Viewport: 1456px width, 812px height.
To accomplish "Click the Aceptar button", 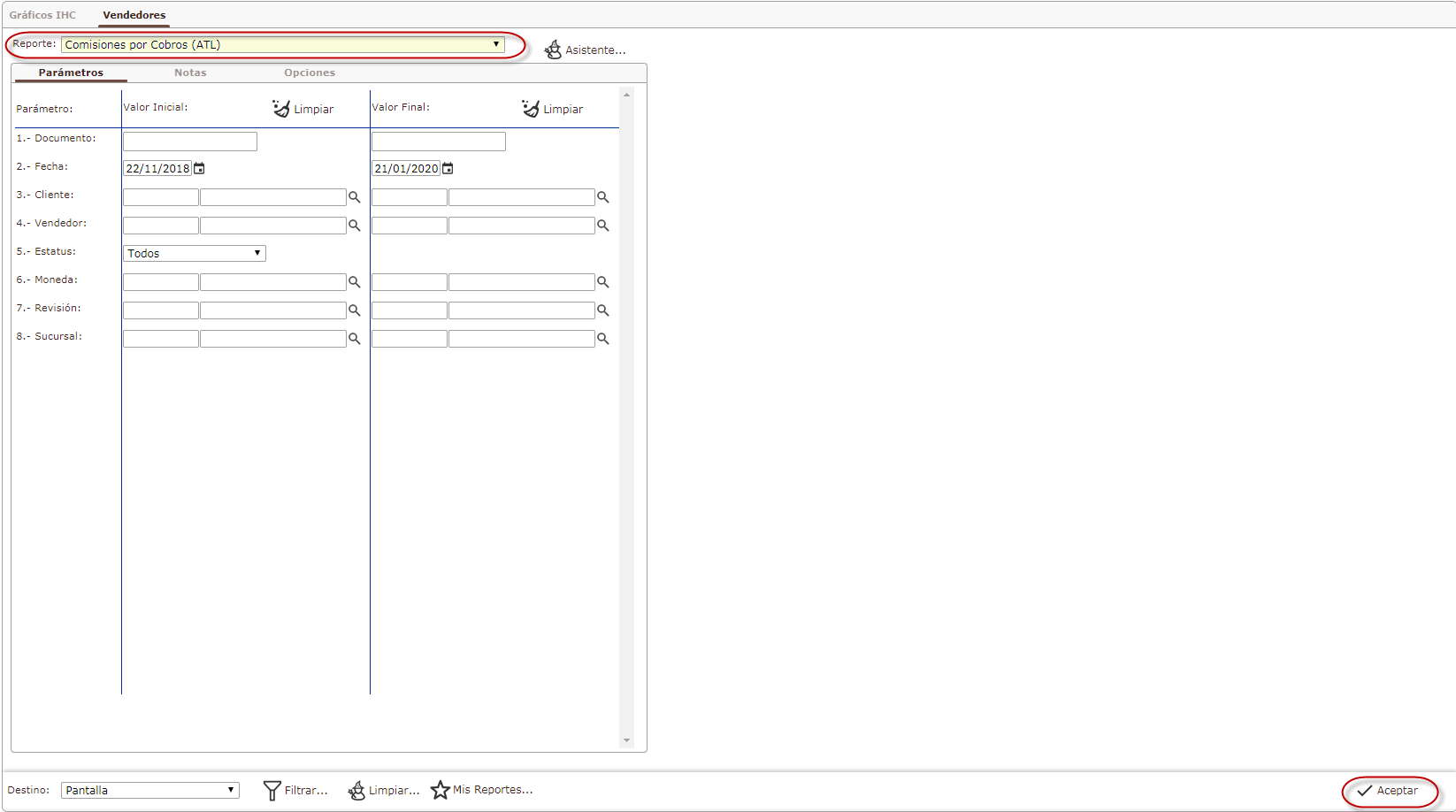I will 1389,791.
